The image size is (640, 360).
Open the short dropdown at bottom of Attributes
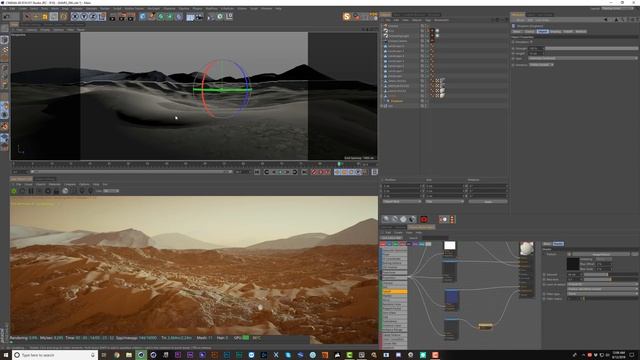[x=541, y=64]
